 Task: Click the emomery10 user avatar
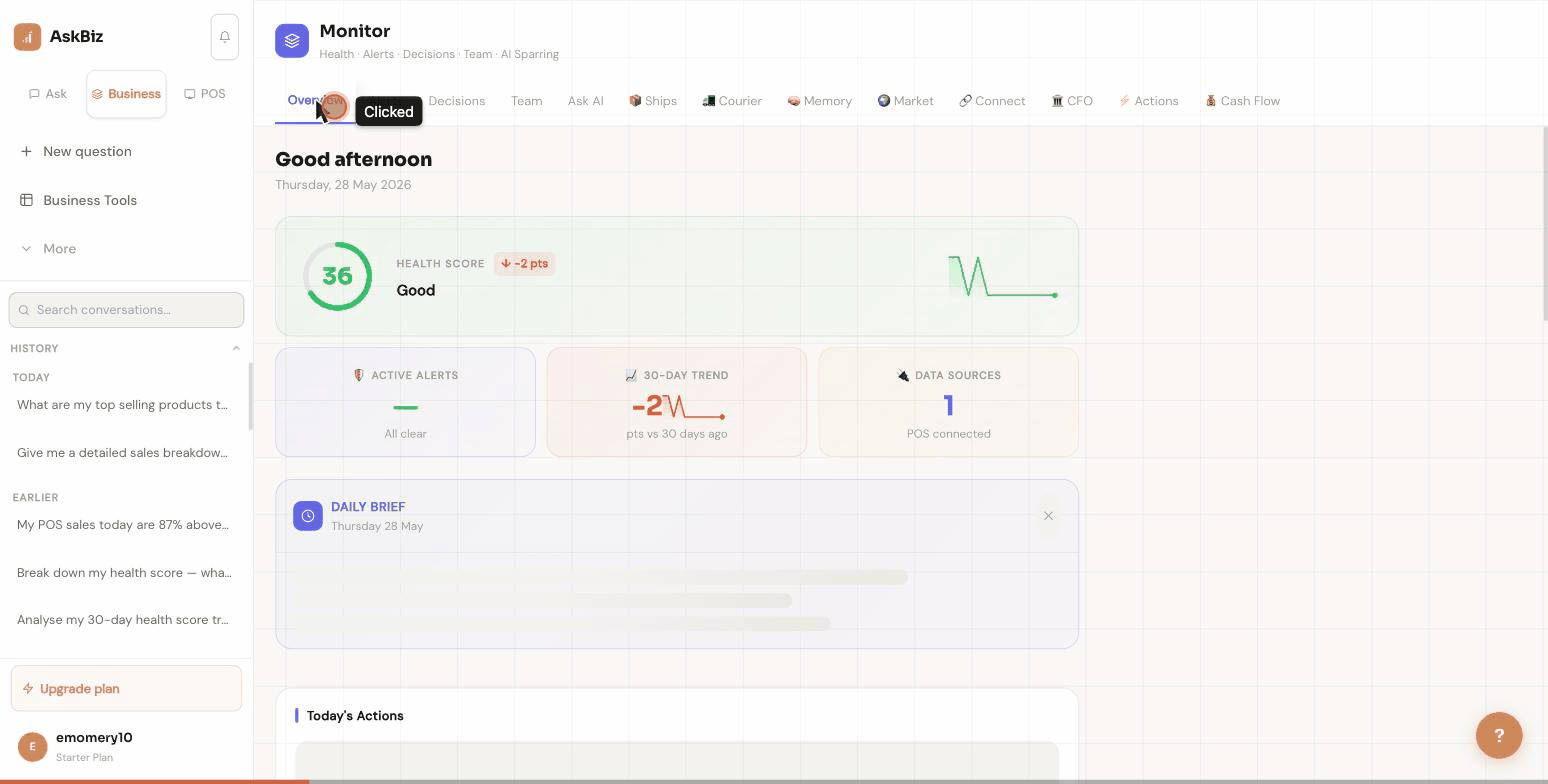32,746
